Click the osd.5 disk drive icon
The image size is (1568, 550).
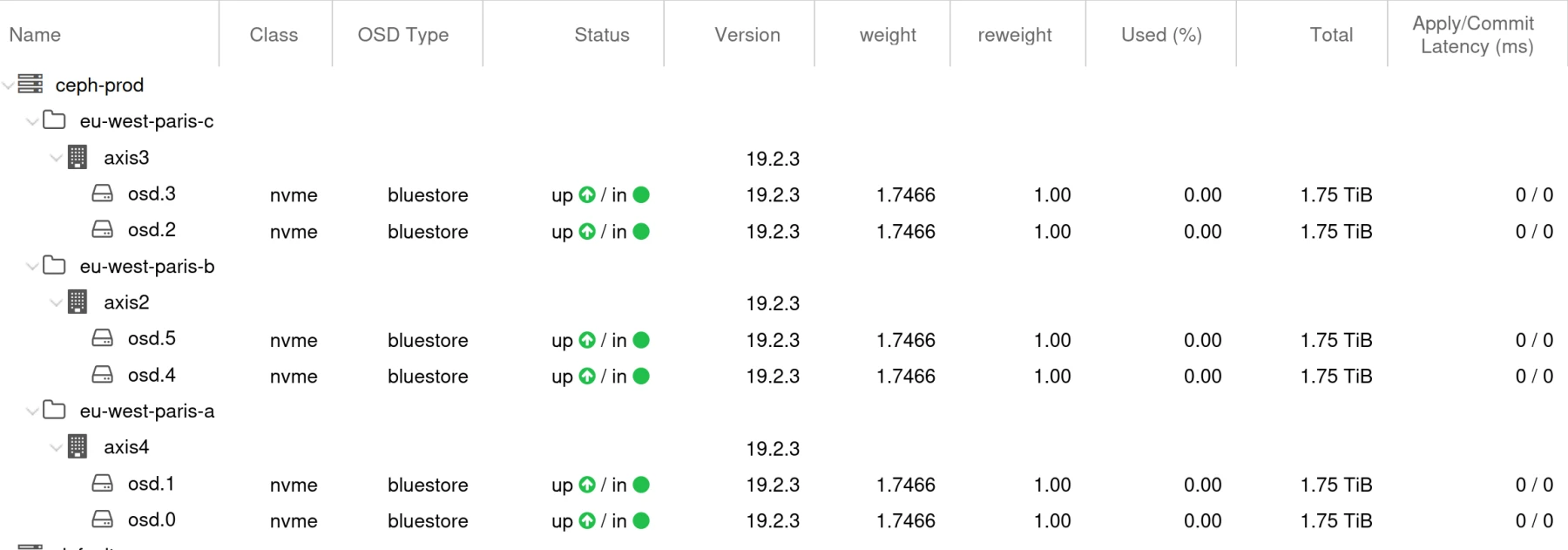(103, 338)
